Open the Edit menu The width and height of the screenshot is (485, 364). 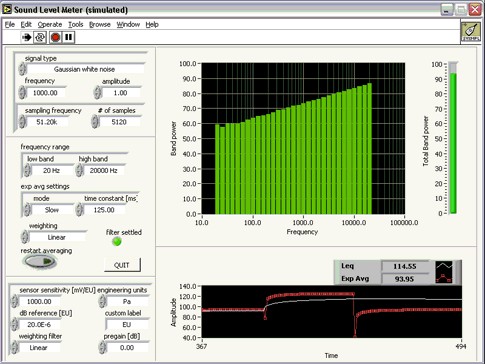(26, 24)
